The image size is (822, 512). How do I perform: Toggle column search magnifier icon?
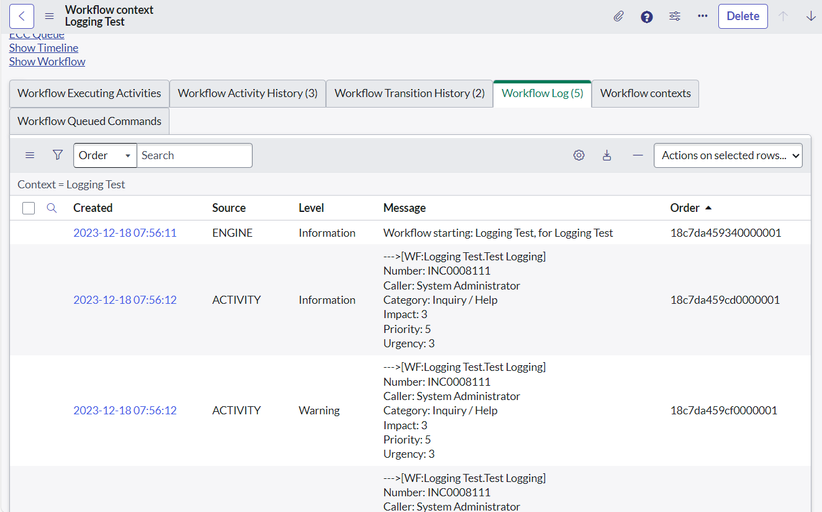click(51, 208)
